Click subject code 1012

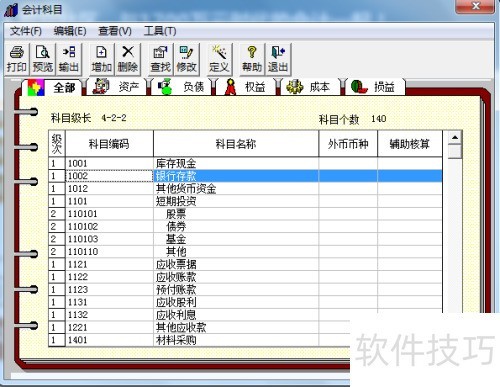tap(78, 189)
